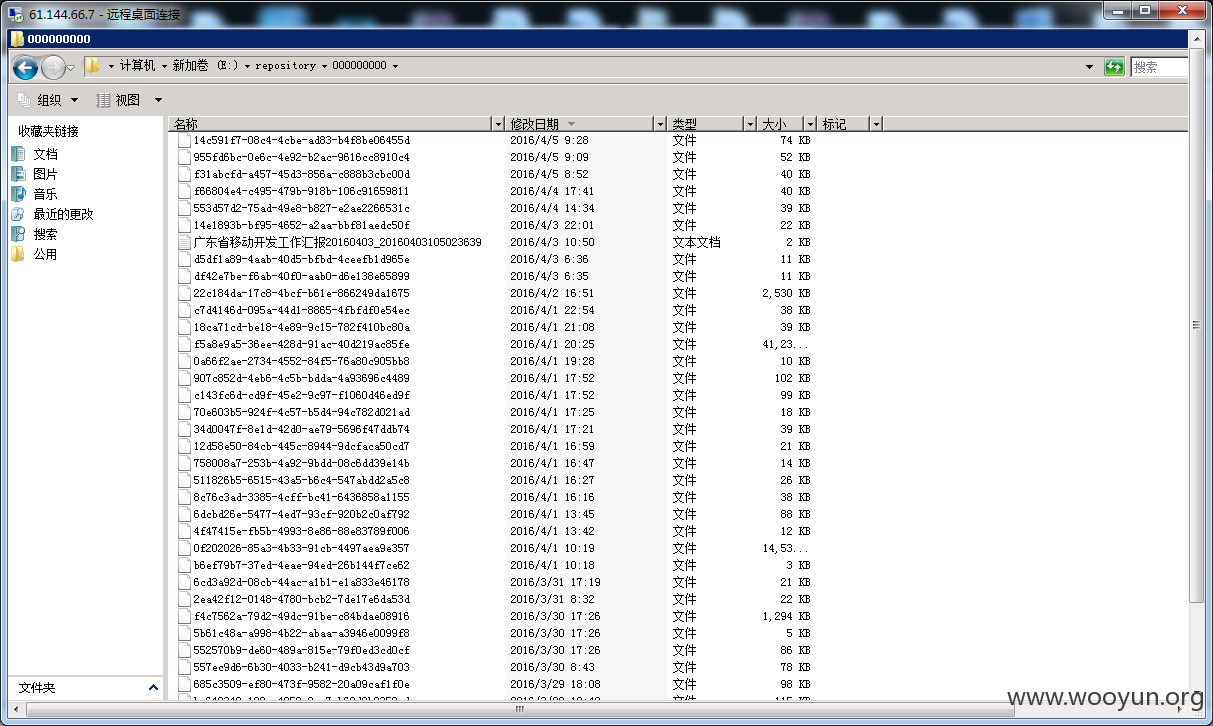Open 图片 in the favorites sidebar
Image resolution: width=1213 pixels, height=726 pixels.
(x=45, y=174)
